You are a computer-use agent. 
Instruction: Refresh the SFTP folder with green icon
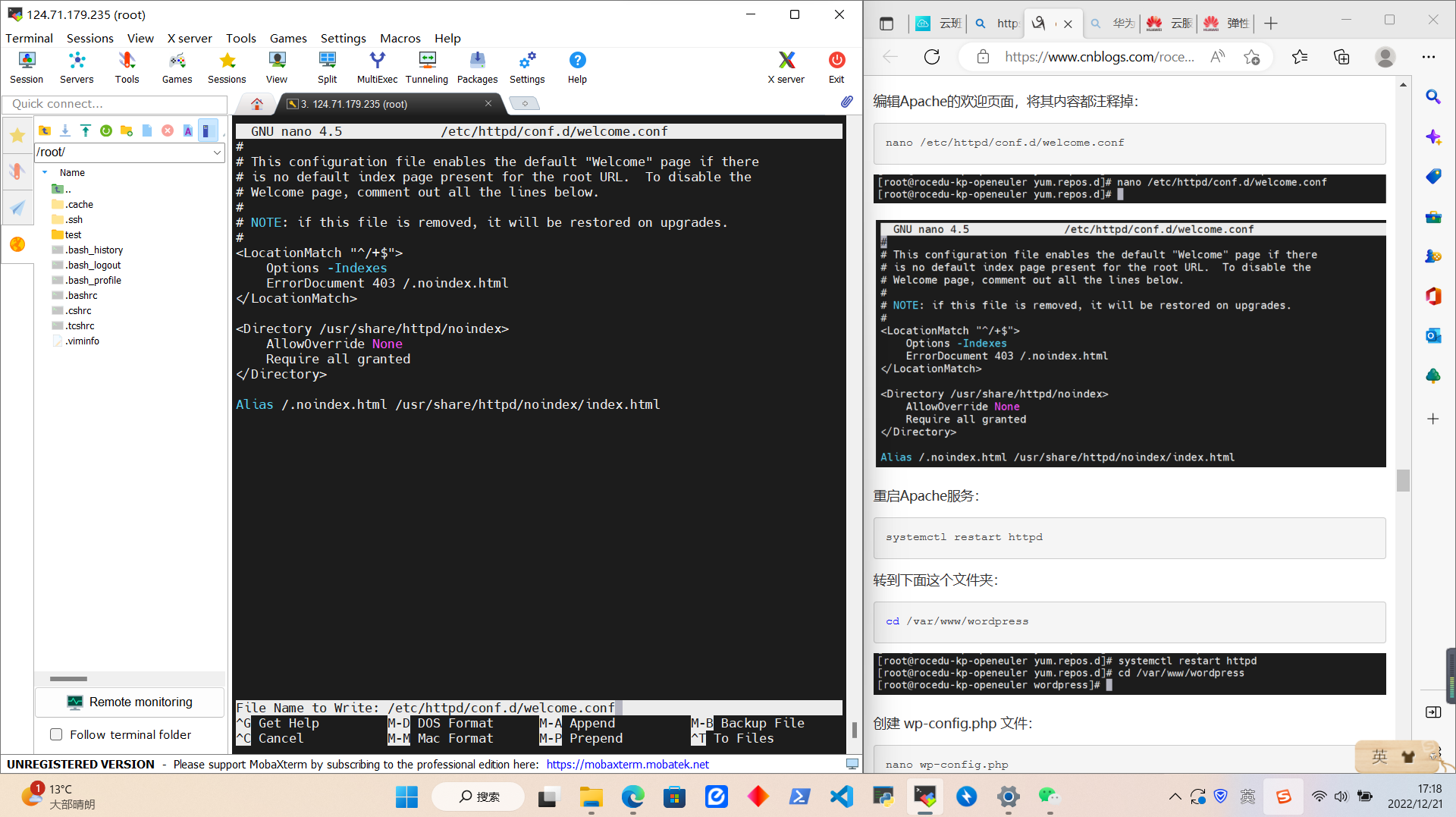point(106,130)
